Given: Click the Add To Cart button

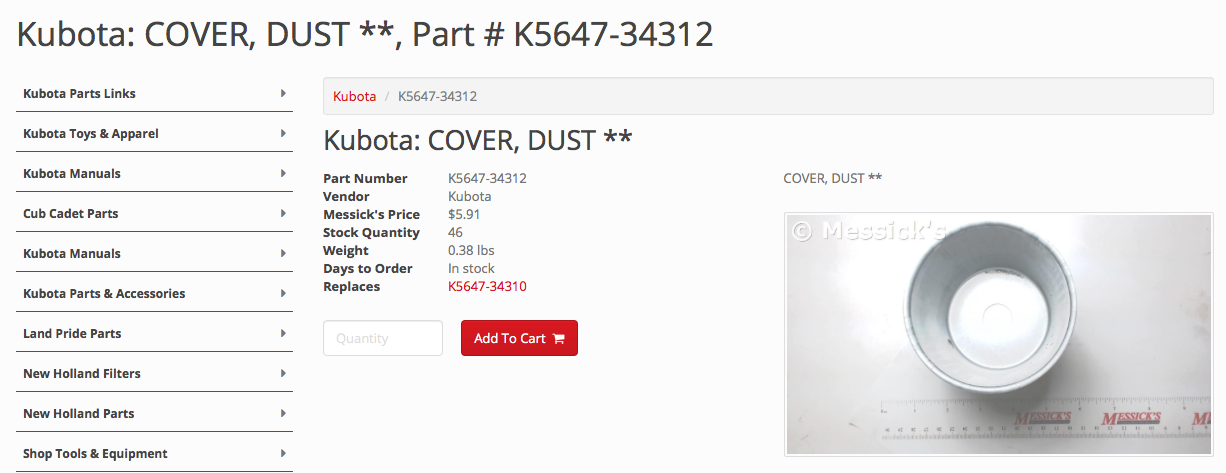Looking at the screenshot, I should coord(519,338).
